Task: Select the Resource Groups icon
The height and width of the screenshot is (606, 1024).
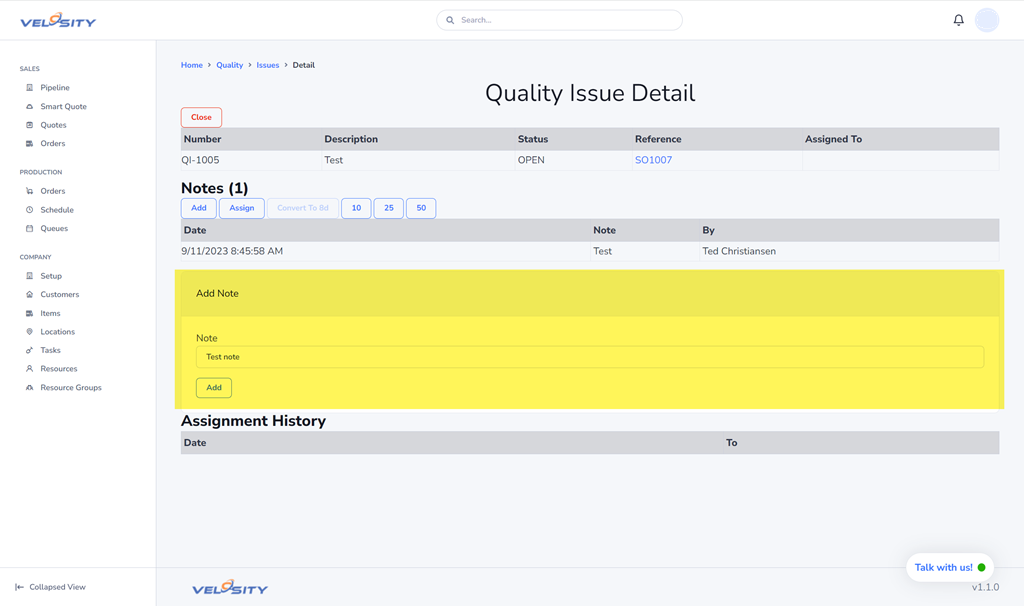Action: point(30,388)
